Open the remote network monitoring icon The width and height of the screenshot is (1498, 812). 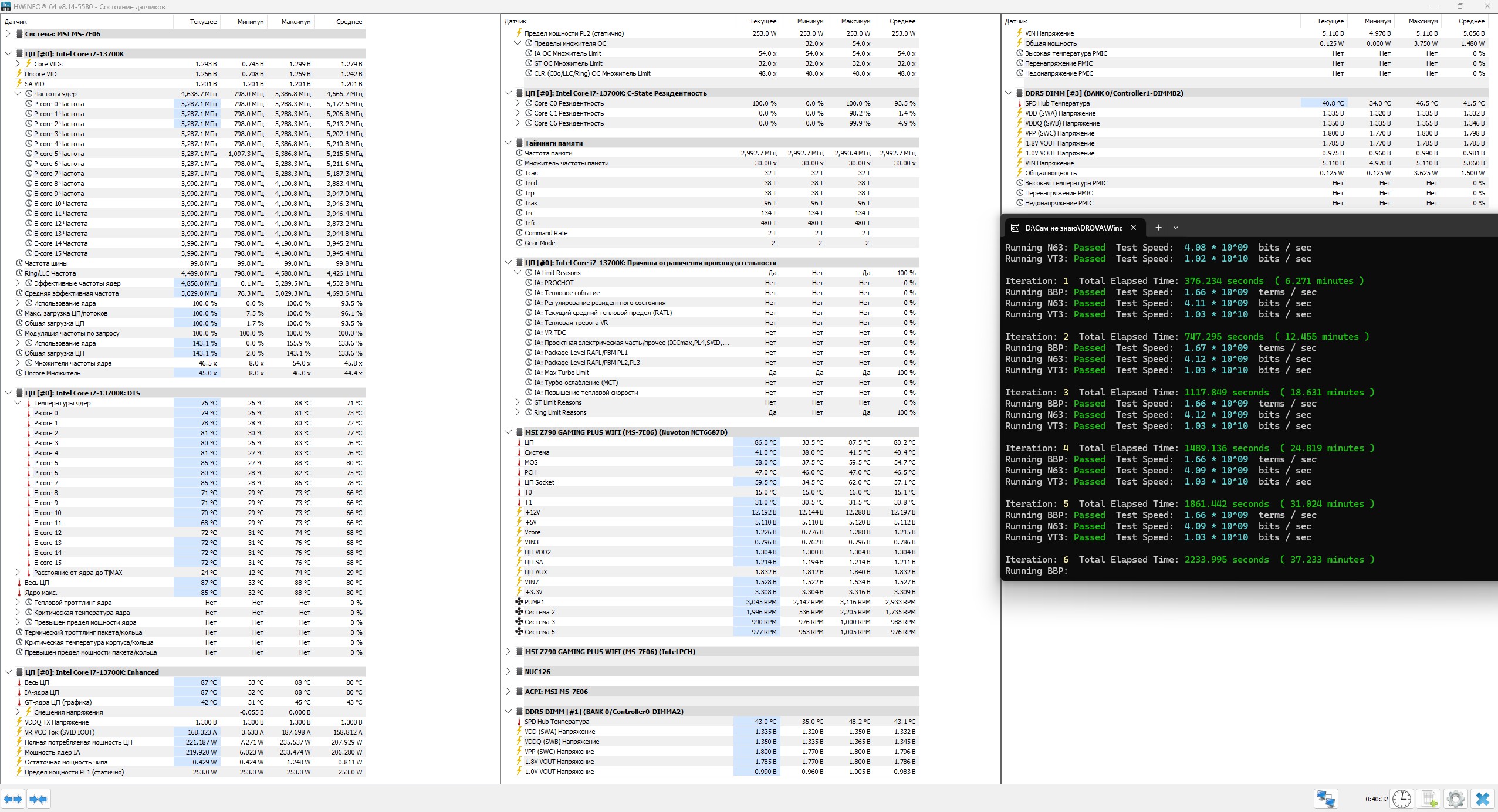1325,799
